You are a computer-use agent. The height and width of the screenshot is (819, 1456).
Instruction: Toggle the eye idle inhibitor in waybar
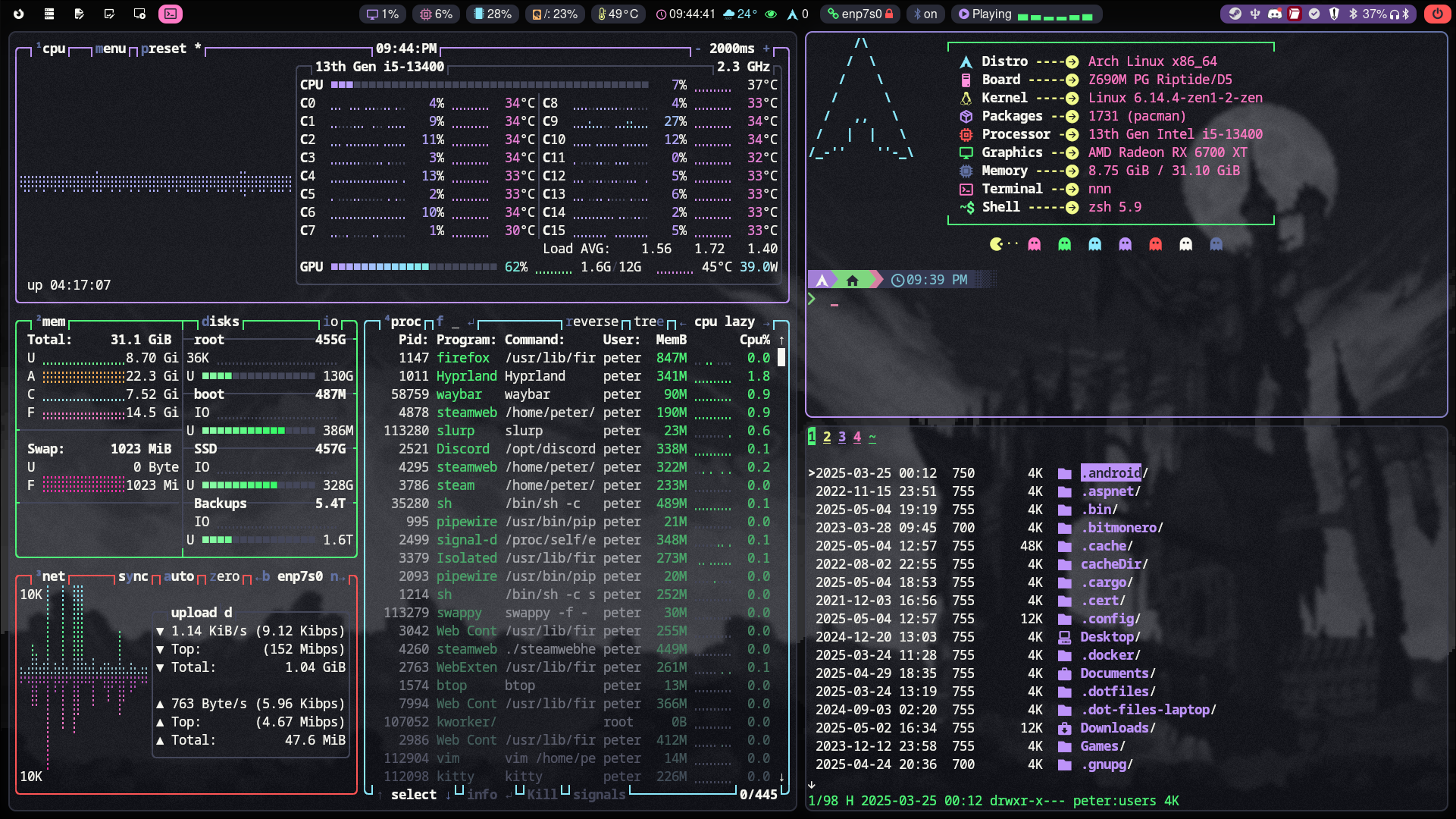coord(771,14)
